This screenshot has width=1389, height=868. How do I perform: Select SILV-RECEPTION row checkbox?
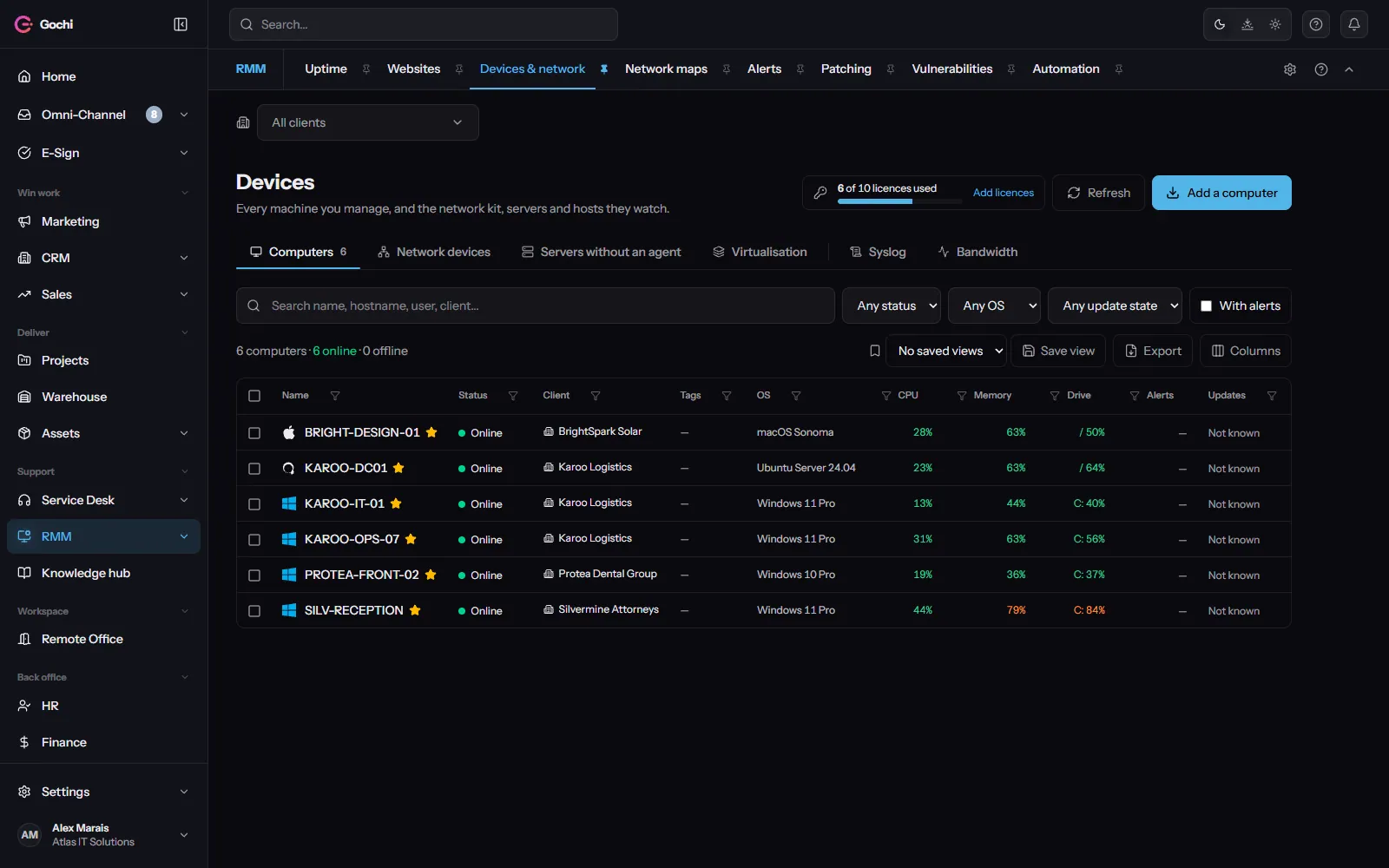point(254,611)
